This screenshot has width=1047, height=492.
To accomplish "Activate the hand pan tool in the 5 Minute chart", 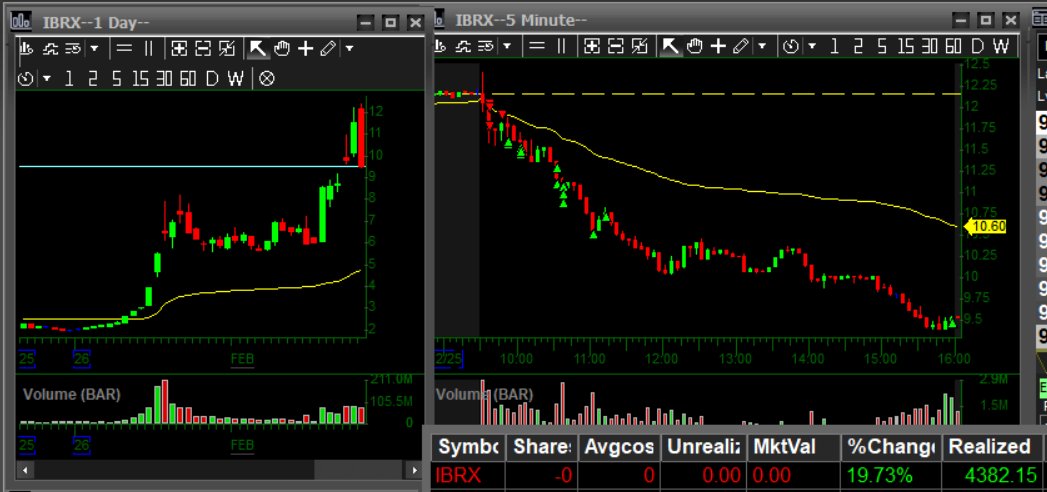I will pos(694,46).
